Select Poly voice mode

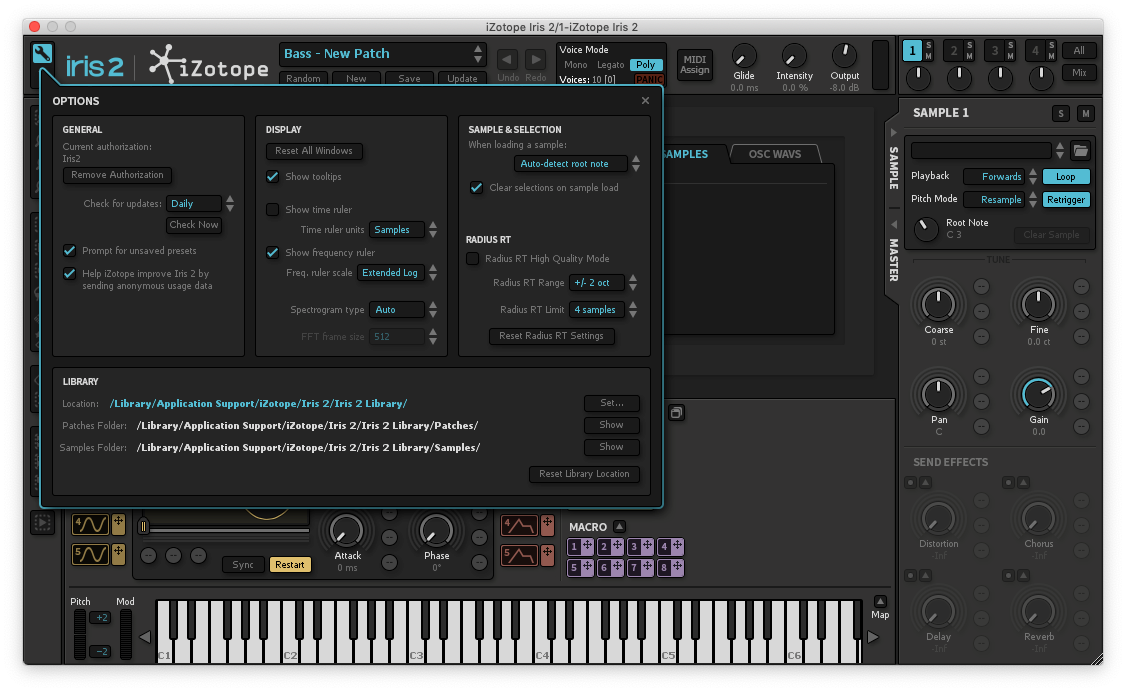click(x=645, y=65)
